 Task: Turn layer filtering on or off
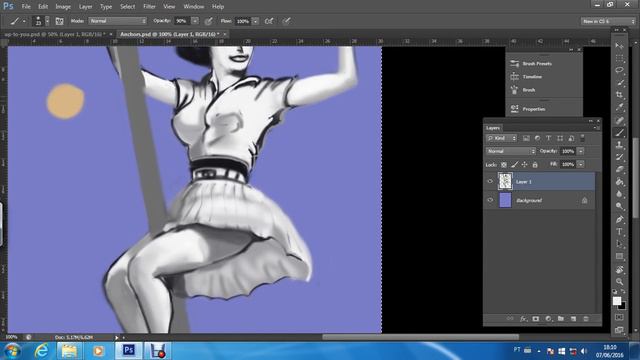[582, 138]
